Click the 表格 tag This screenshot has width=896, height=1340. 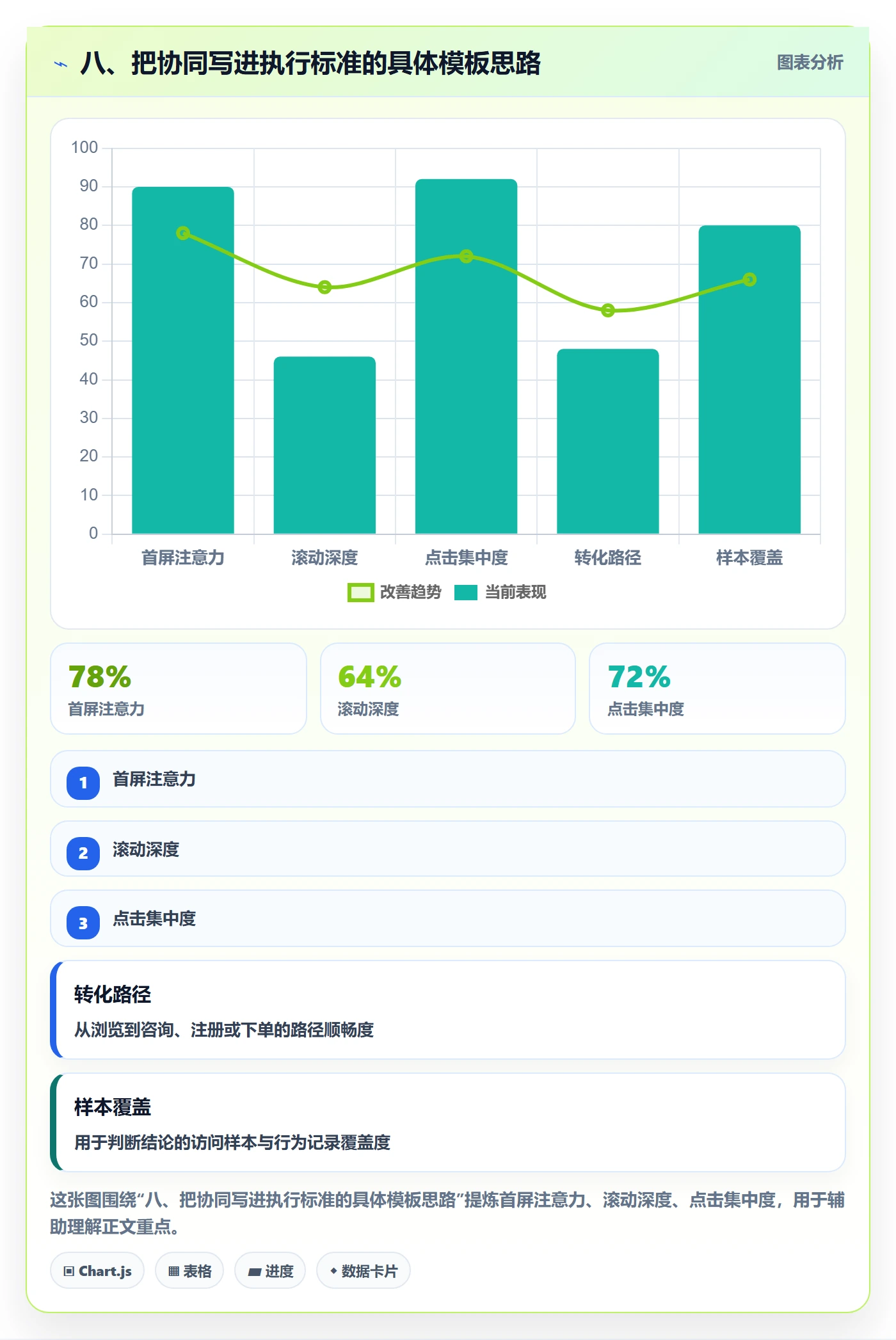189,1271
